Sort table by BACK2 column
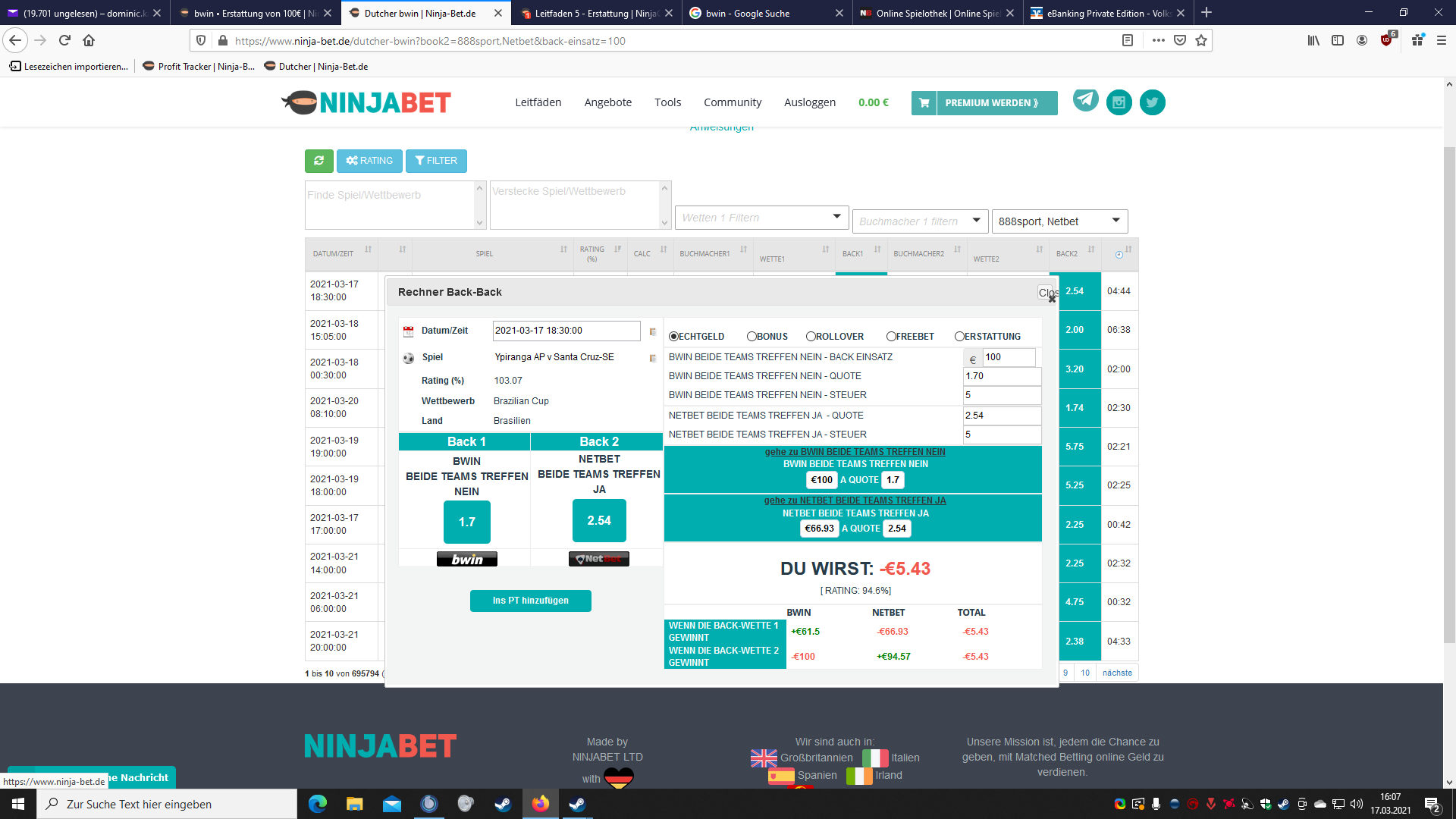 1075,254
